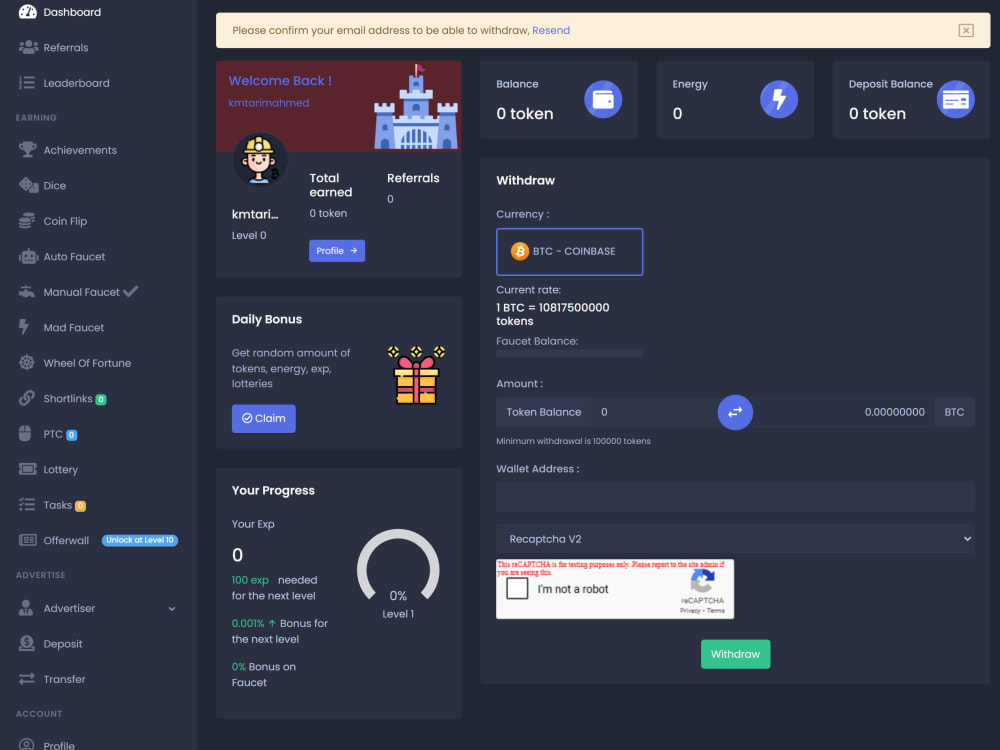Click the Dice icon in sidebar
The width and height of the screenshot is (1000, 750).
pos(28,186)
